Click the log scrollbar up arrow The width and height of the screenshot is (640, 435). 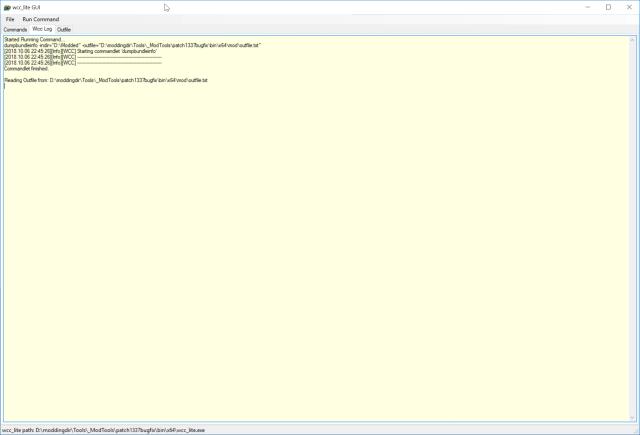(x=633, y=40)
